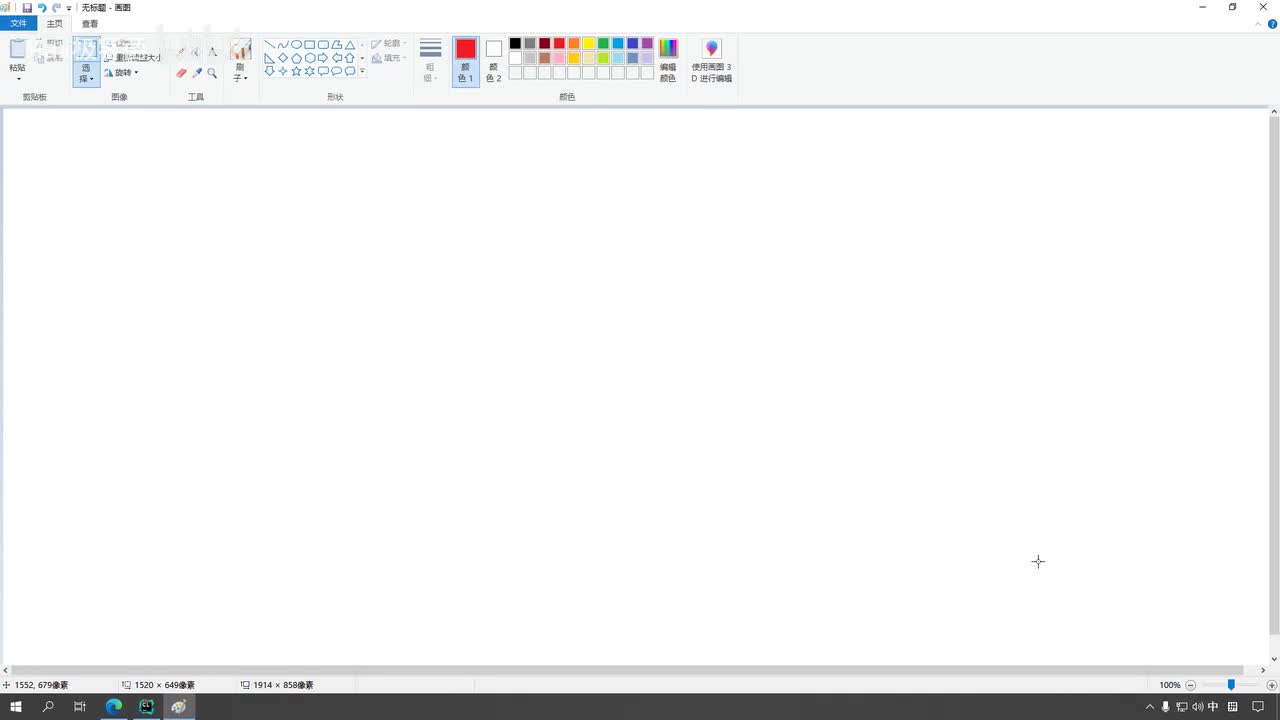Select the Five-point star shape
1280x720 pixels.
[297, 71]
